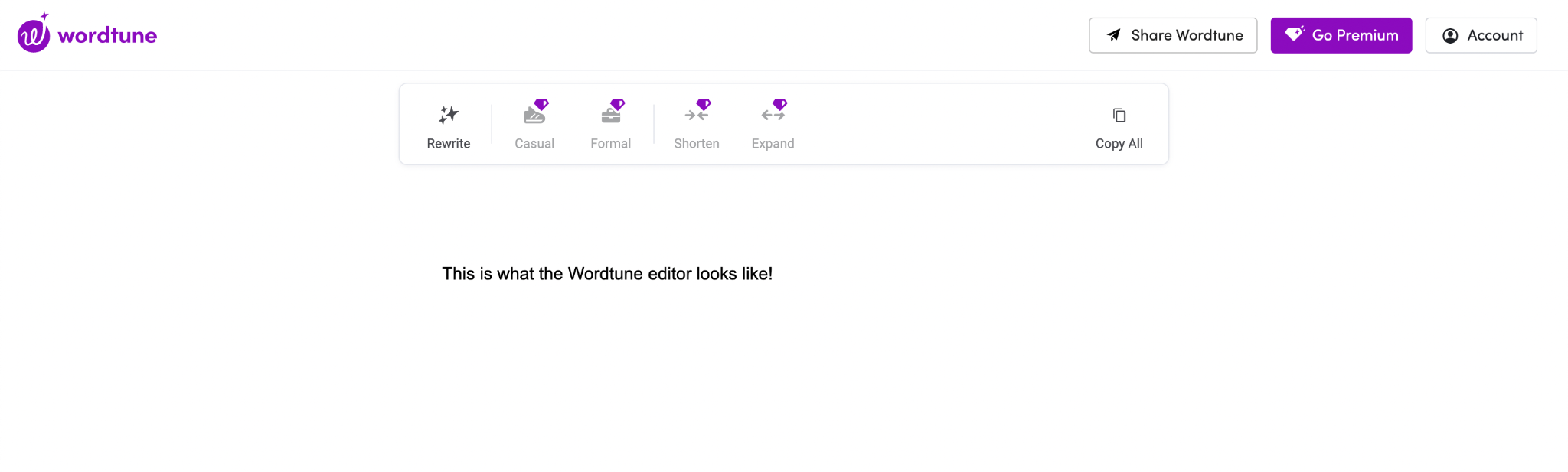
Task: Place cursor in the editor sentence
Action: click(x=607, y=274)
